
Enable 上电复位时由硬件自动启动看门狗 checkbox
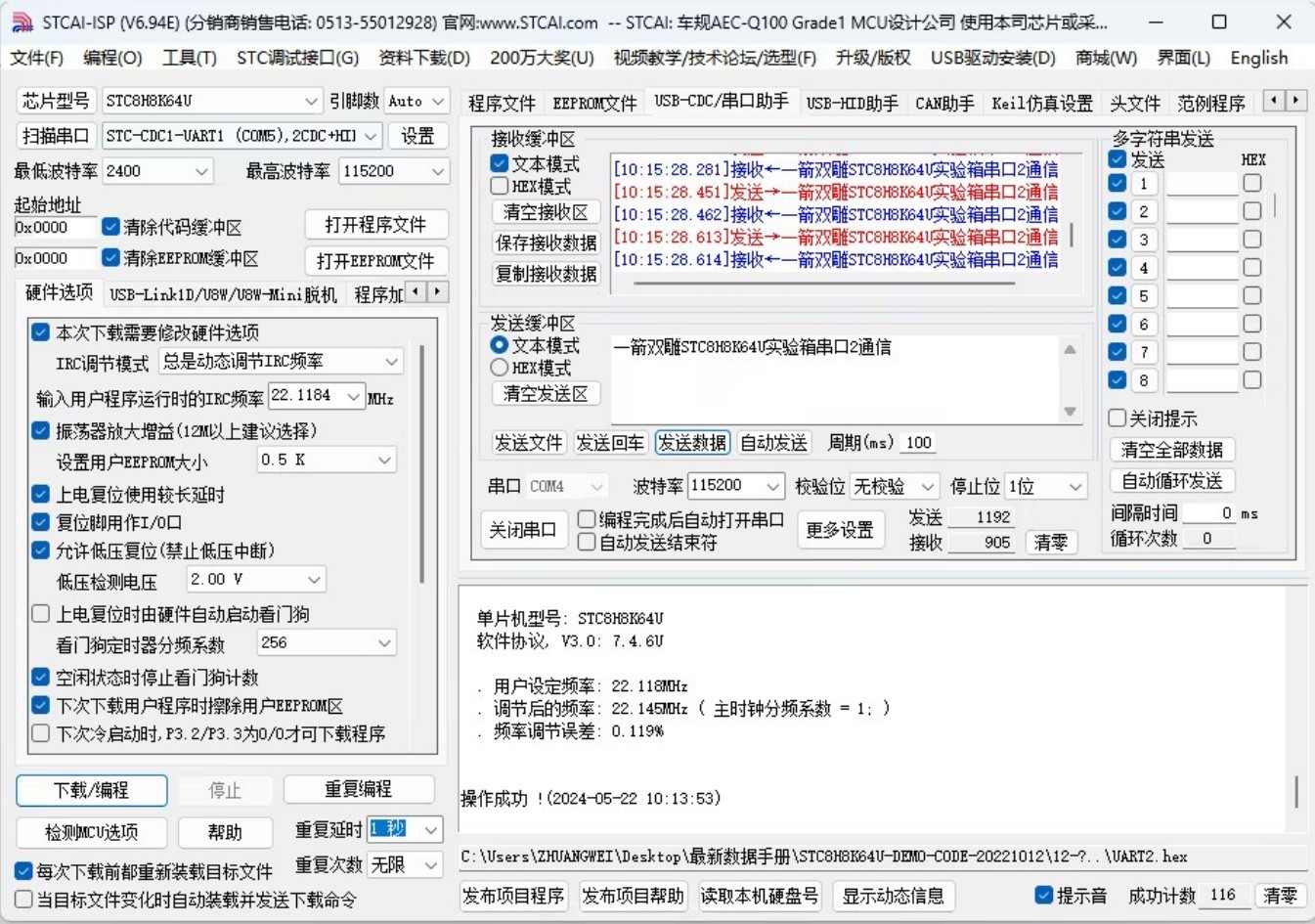click(x=41, y=614)
